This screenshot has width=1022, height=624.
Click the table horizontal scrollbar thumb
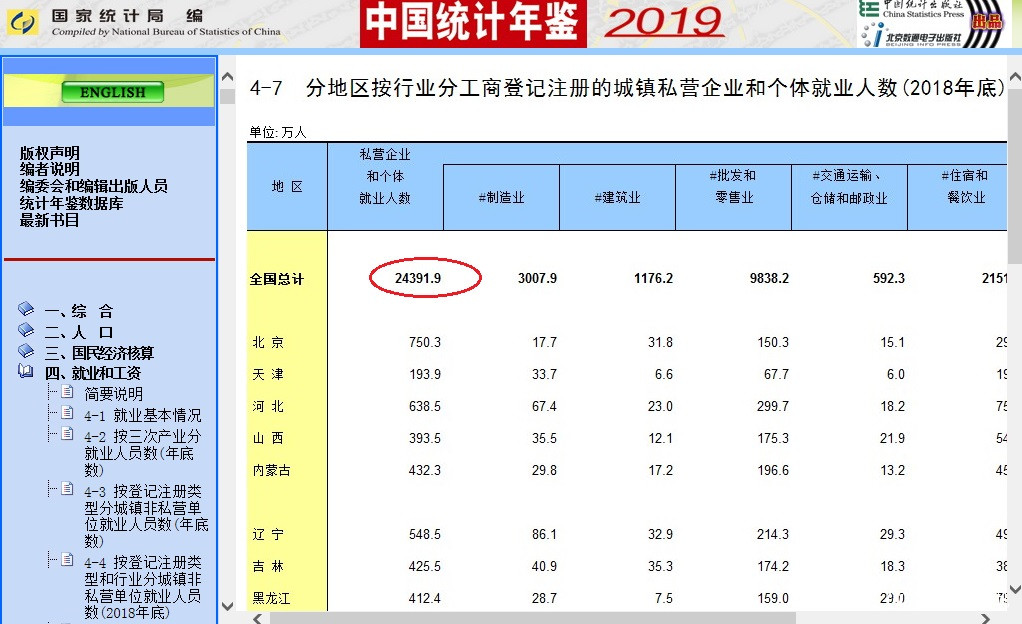pyautogui.click(x=533, y=618)
